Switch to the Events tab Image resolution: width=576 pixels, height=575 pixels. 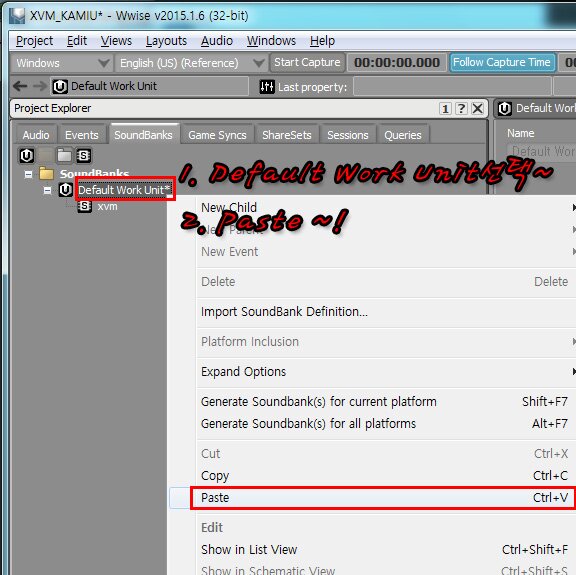(82, 135)
